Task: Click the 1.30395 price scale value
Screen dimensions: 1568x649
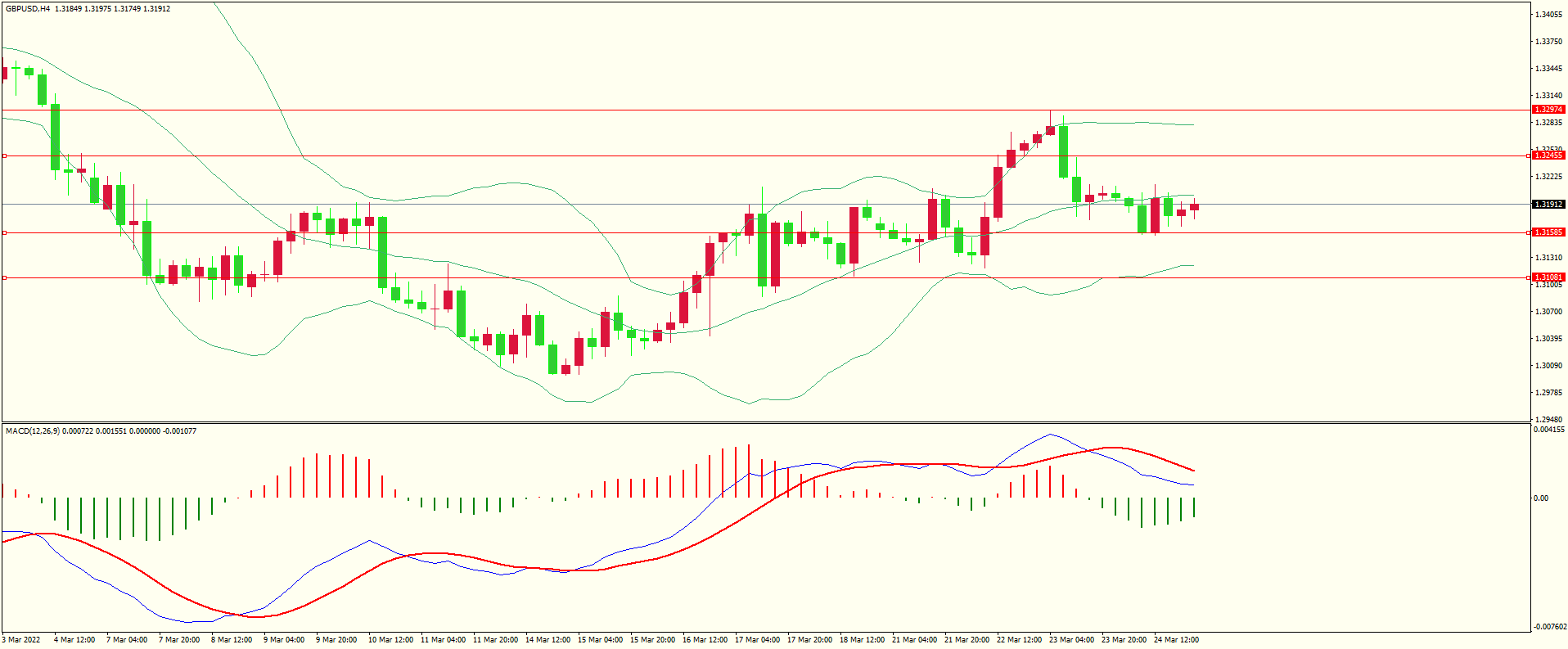Action: 1548,339
